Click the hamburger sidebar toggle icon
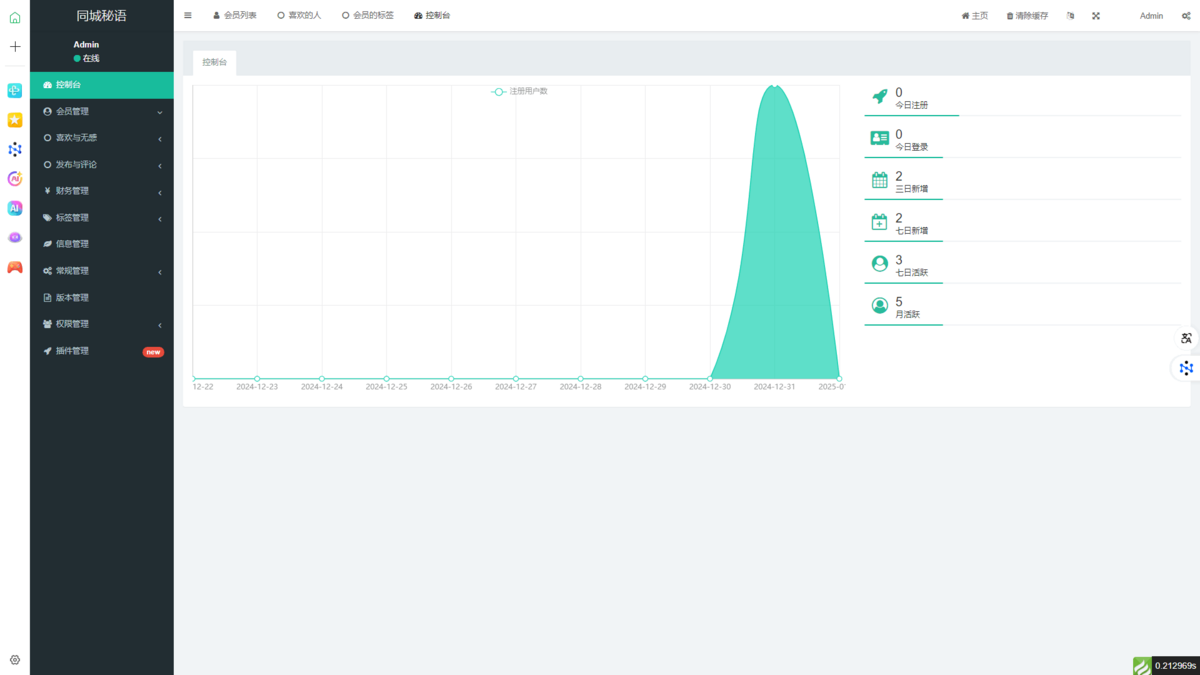 coord(188,16)
